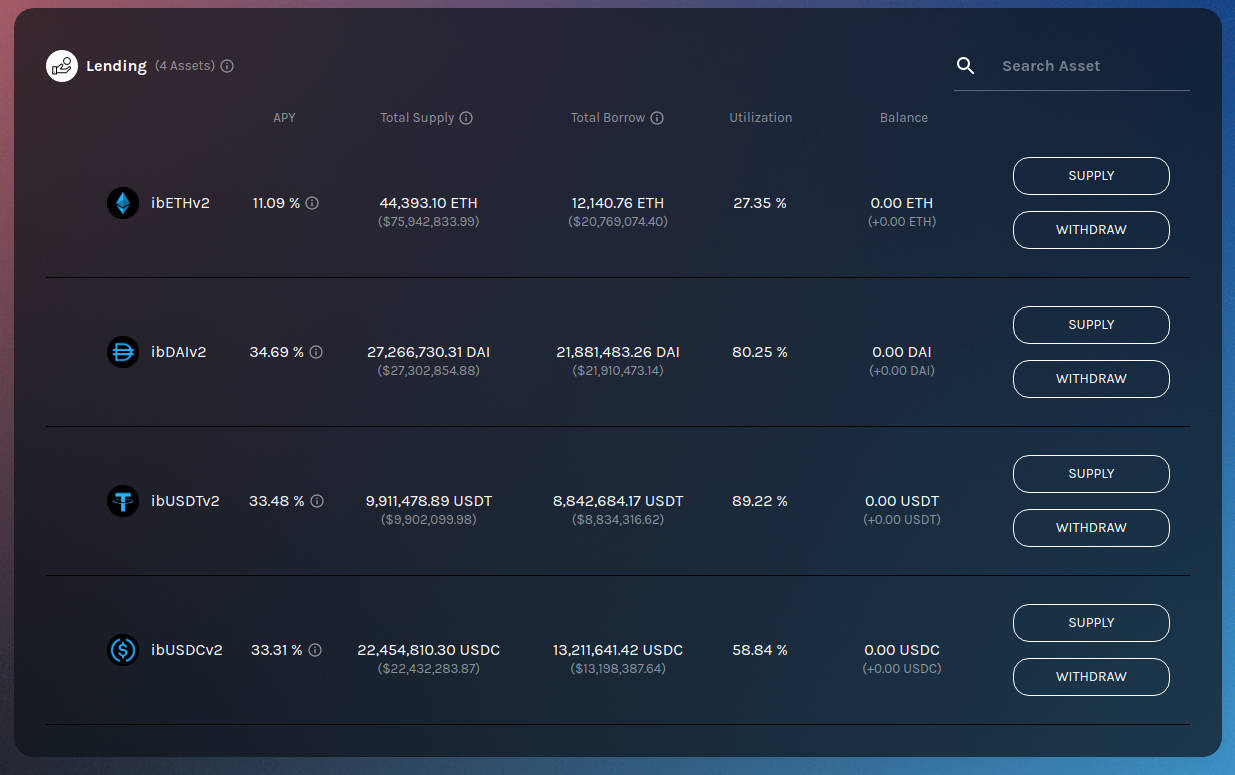
Task: Withdraw from ibUSDTv2
Action: pyautogui.click(x=1091, y=528)
